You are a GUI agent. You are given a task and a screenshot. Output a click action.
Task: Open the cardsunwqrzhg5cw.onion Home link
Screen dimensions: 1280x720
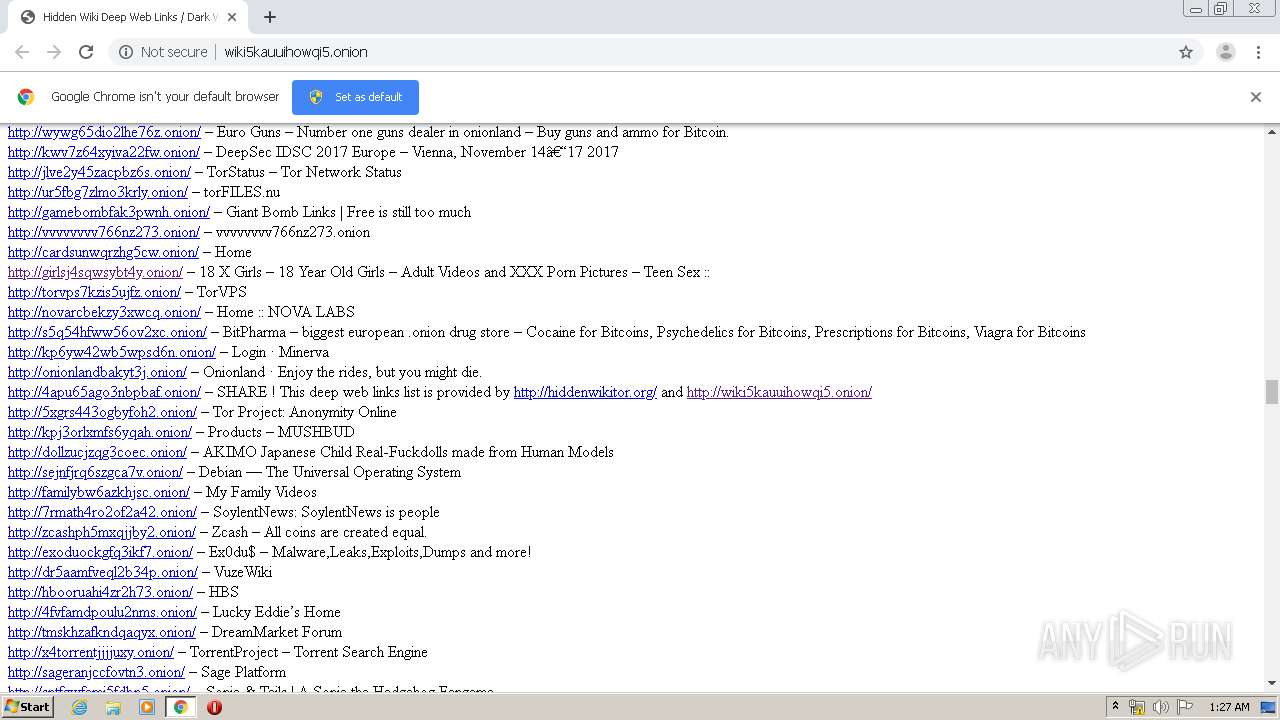pos(104,252)
